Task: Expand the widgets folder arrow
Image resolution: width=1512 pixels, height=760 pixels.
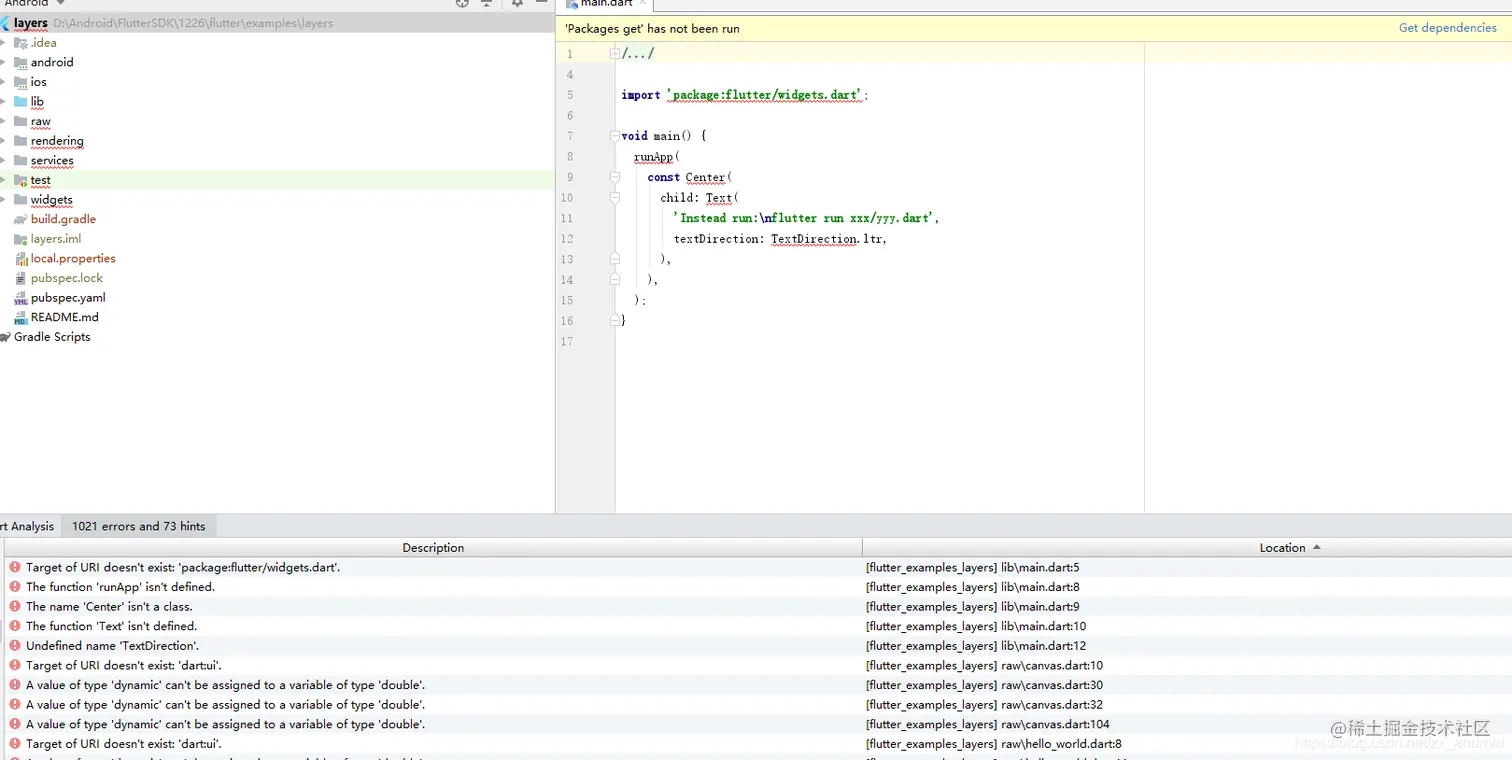Action: click(3, 200)
